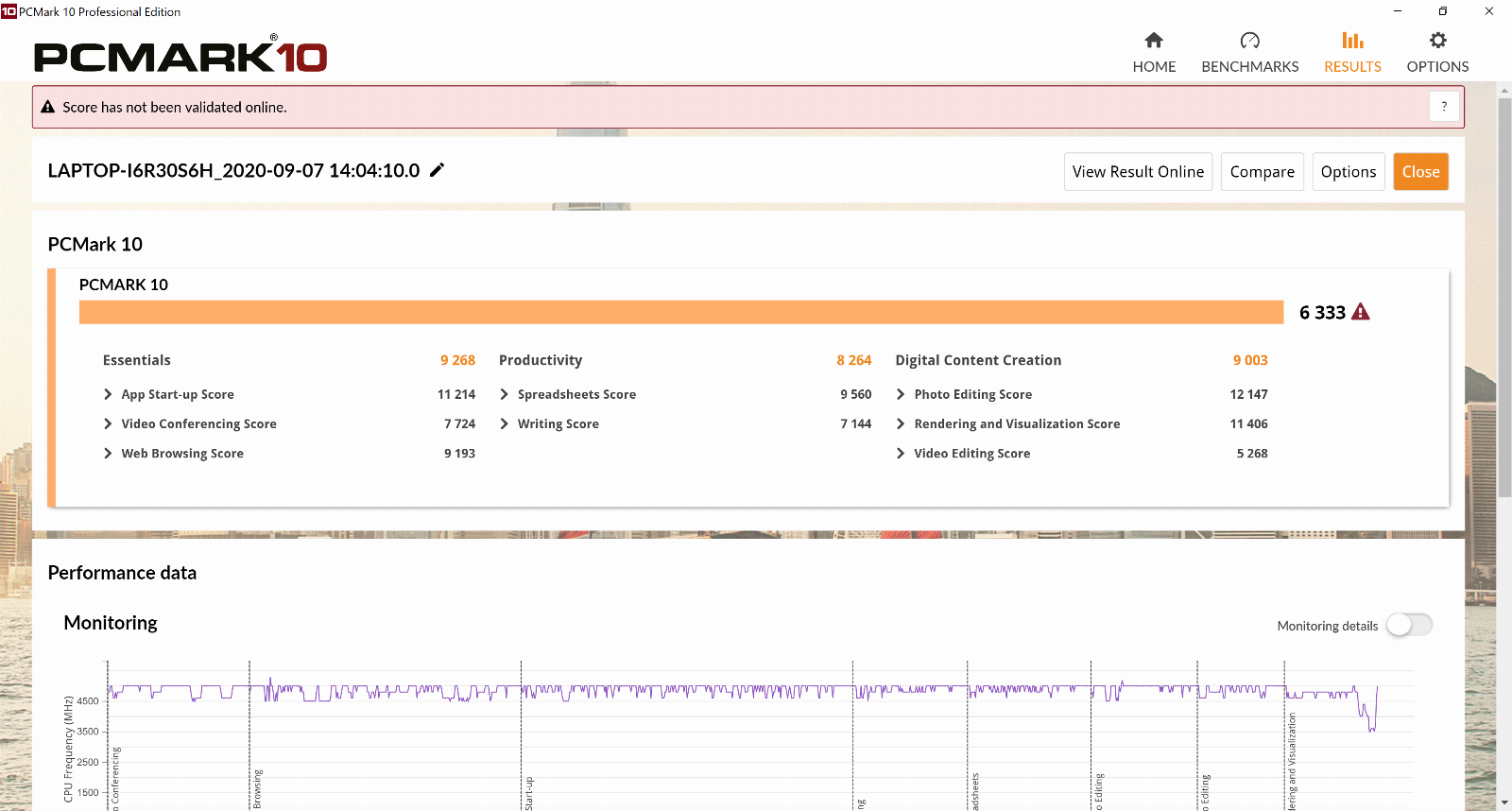
Task: Edit result name with pencil icon
Action: 437,170
